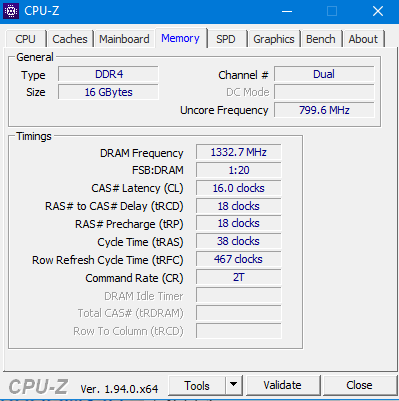399x401 pixels.
Task: Click the Validate button
Action: 282,385
